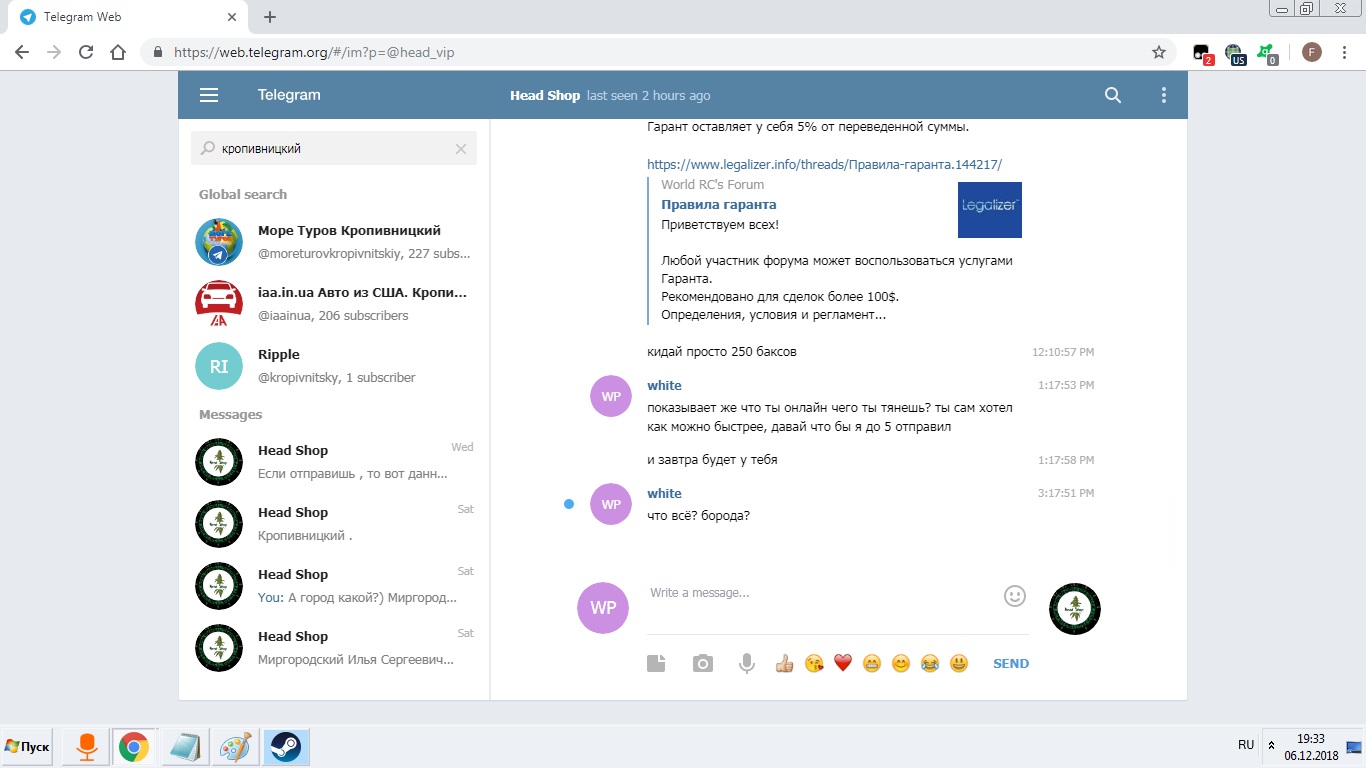Click the search field containing кропивницкий

click(333, 148)
